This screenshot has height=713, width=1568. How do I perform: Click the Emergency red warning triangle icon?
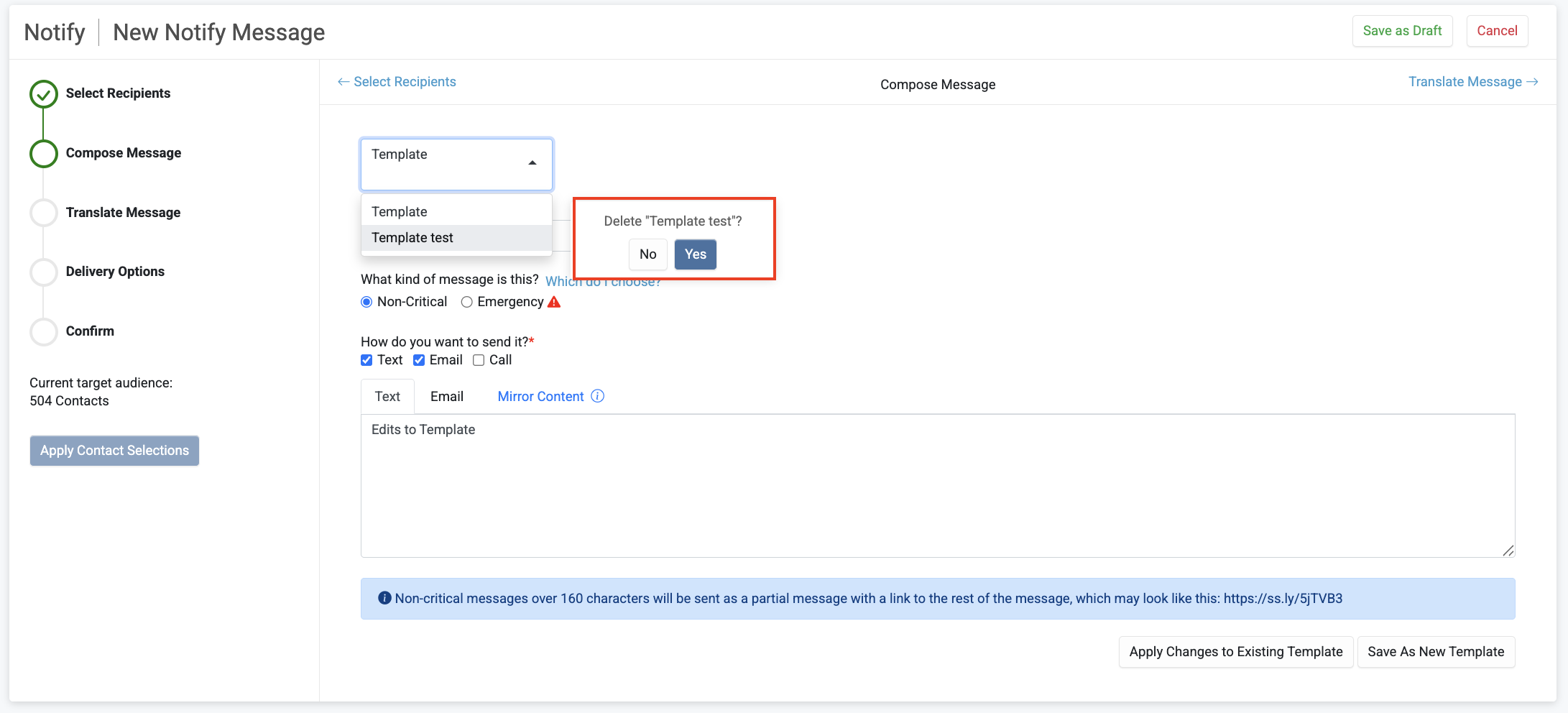[x=554, y=302]
